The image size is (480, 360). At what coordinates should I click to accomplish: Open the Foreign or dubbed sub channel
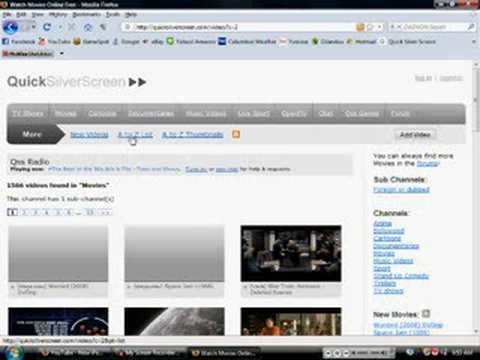pyautogui.click(x=401, y=190)
